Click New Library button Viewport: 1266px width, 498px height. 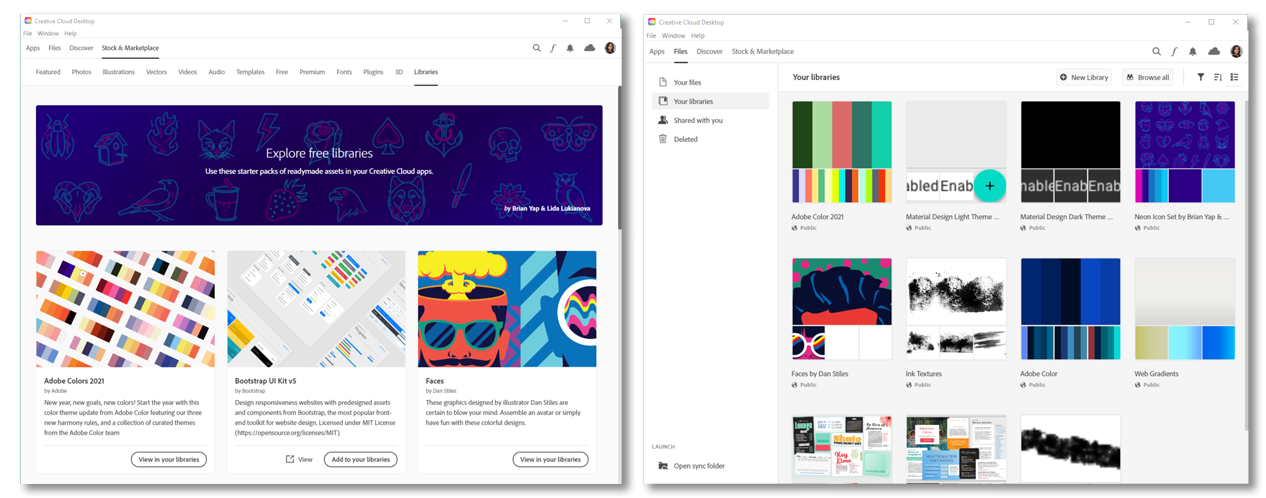coord(1084,77)
